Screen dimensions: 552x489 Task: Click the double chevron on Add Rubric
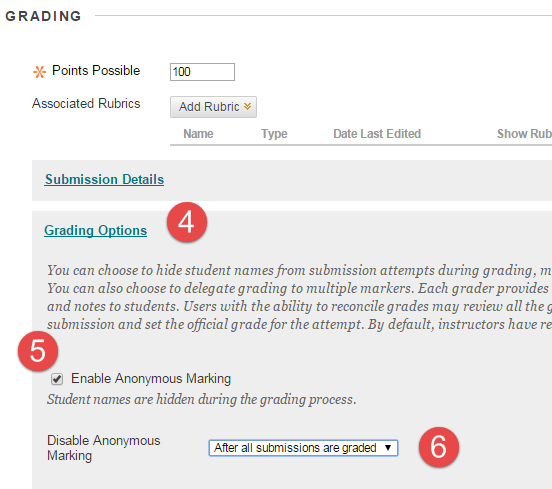tap(247, 106)
